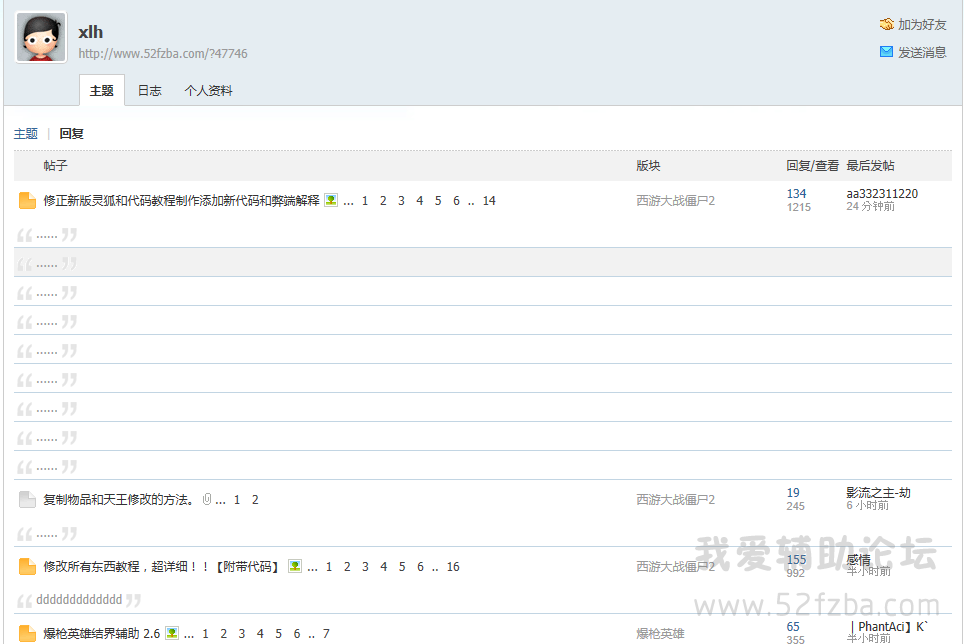Click the xlh username heading

(91, 32)
